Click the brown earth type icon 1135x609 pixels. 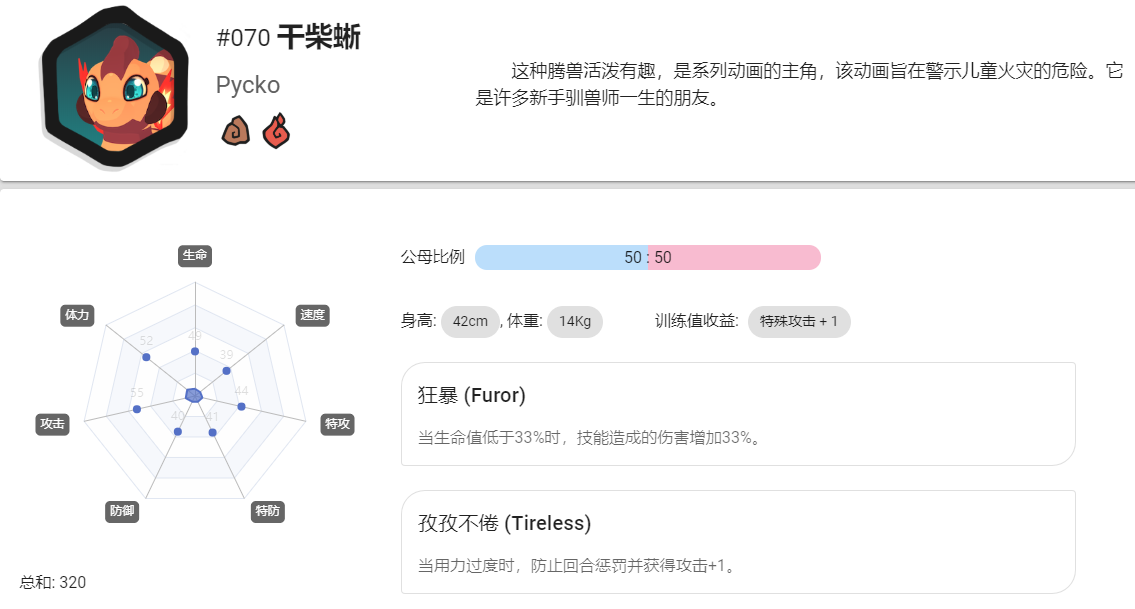[x=236, y=131]
